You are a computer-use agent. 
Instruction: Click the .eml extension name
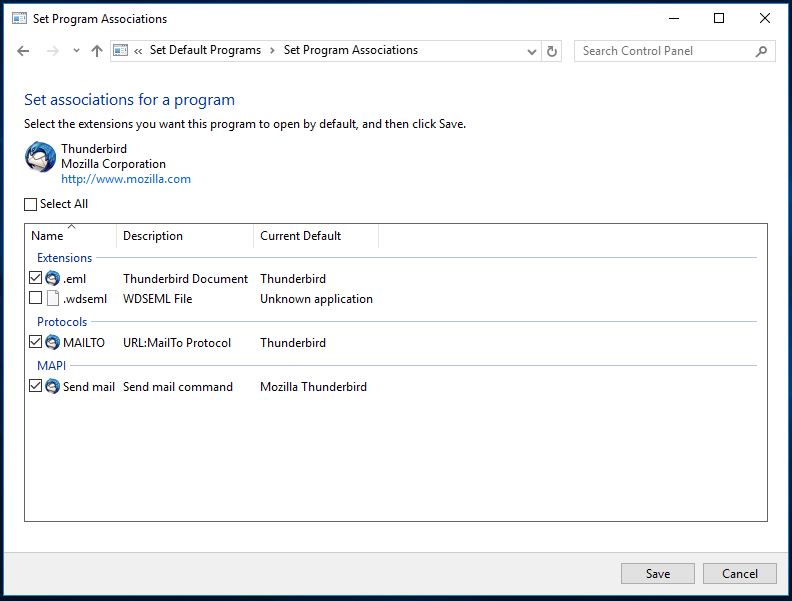tap(74, 279)
